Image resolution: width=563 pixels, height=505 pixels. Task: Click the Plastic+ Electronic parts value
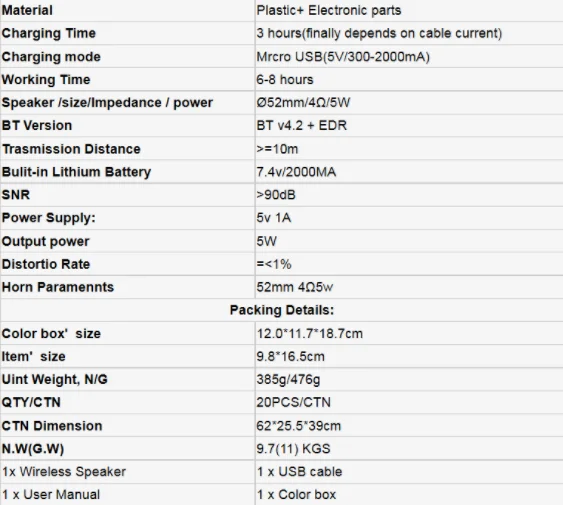pos(329,10)
